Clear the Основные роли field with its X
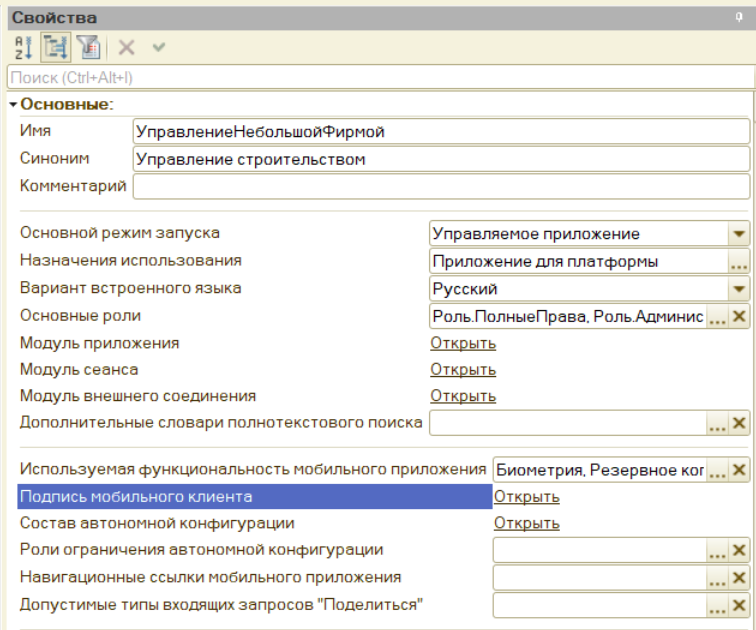Screen dimensions: 756x630 pos(739,317)
